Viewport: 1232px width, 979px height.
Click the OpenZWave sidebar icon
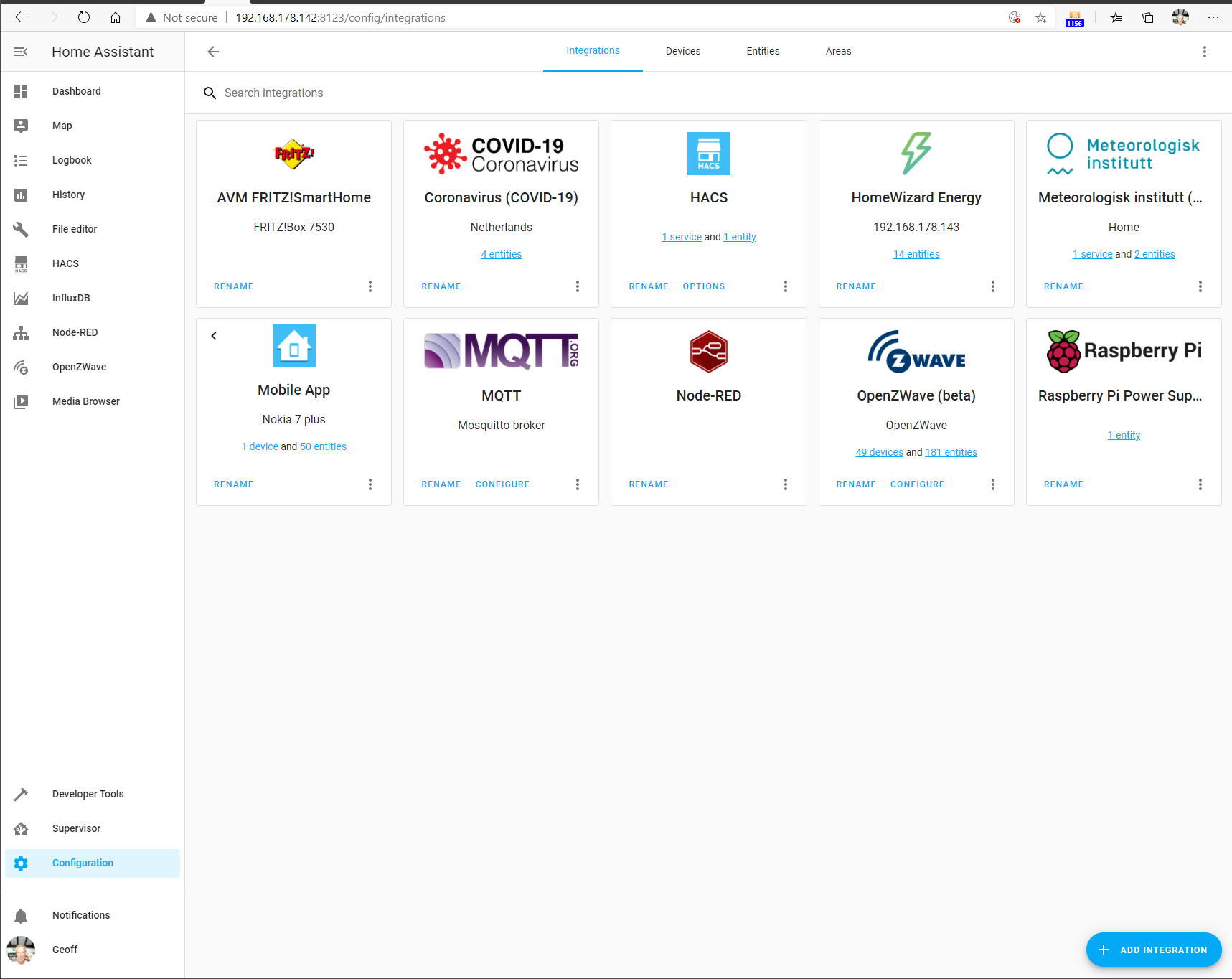[21, 367]
